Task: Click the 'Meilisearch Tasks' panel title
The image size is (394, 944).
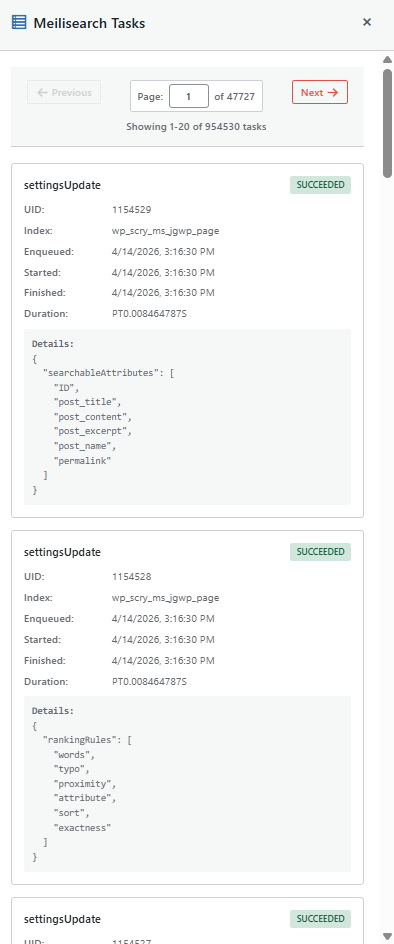Action: (89, 23)
